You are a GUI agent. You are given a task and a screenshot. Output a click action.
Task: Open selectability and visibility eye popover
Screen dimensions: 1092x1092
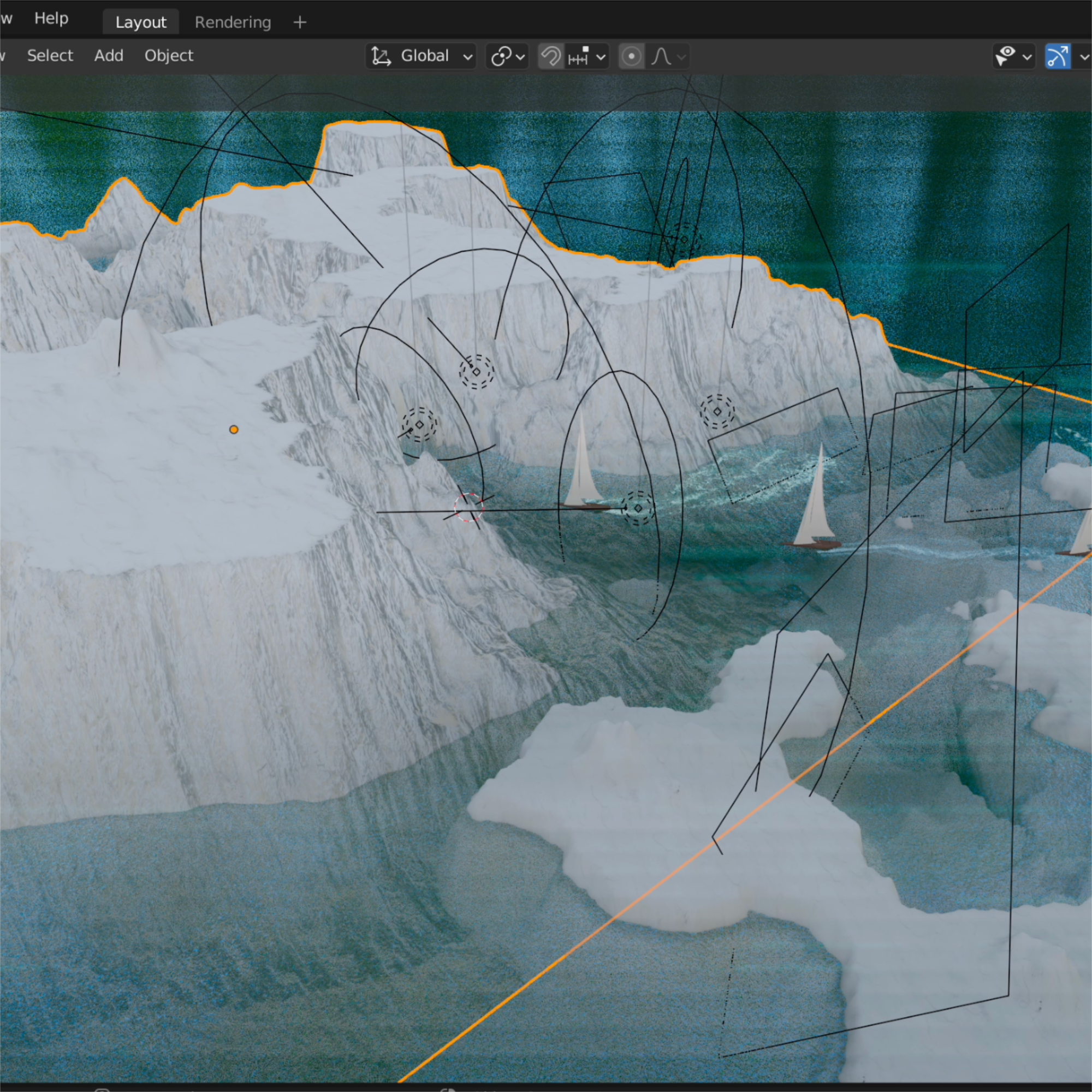[x=1013, y=57]
